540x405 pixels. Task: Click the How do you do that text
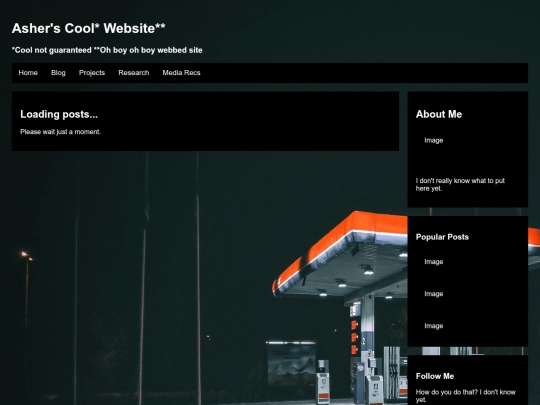[x=466, y=396]
